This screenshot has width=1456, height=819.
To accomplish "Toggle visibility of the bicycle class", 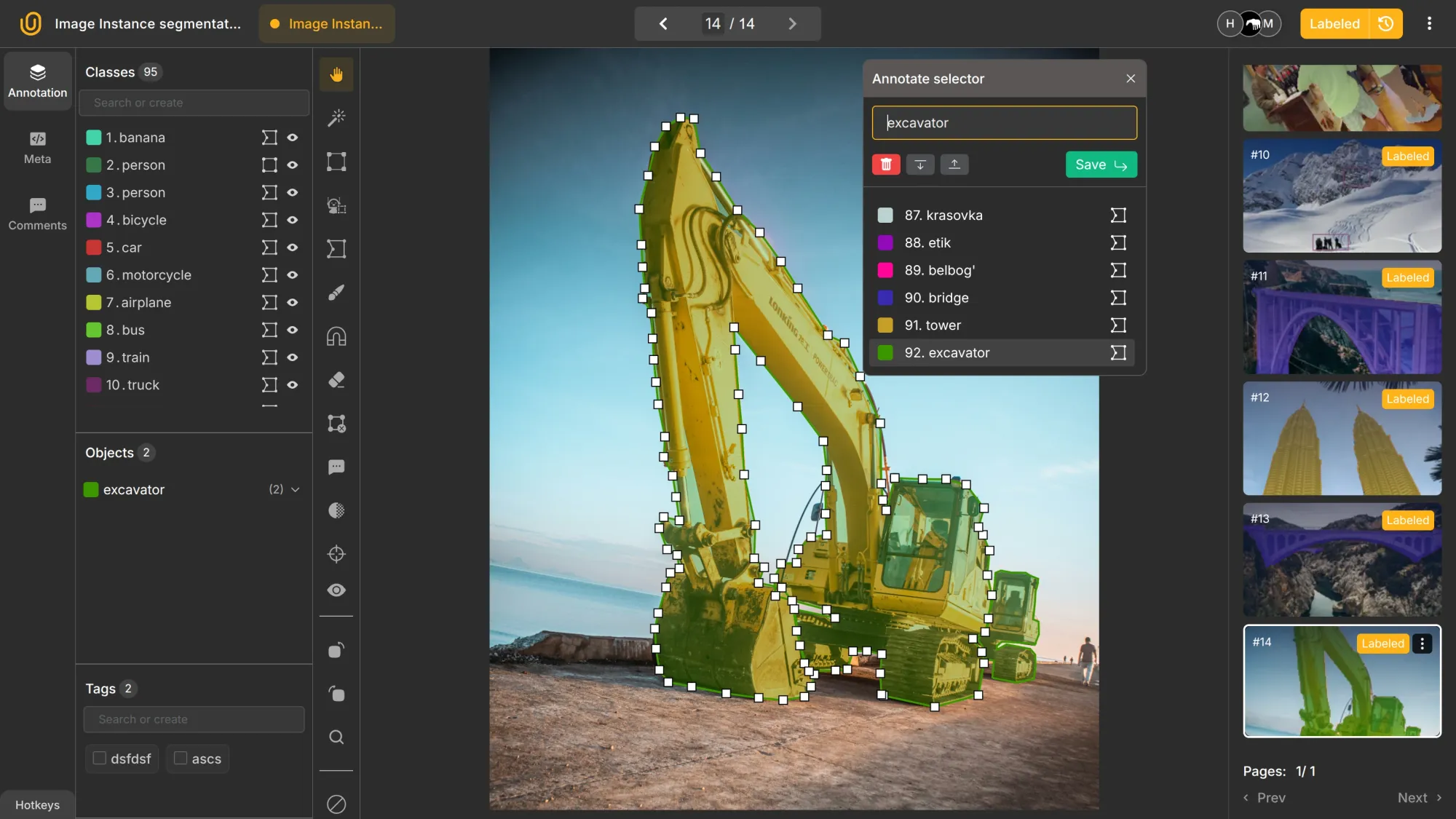I will pos(293,220).
